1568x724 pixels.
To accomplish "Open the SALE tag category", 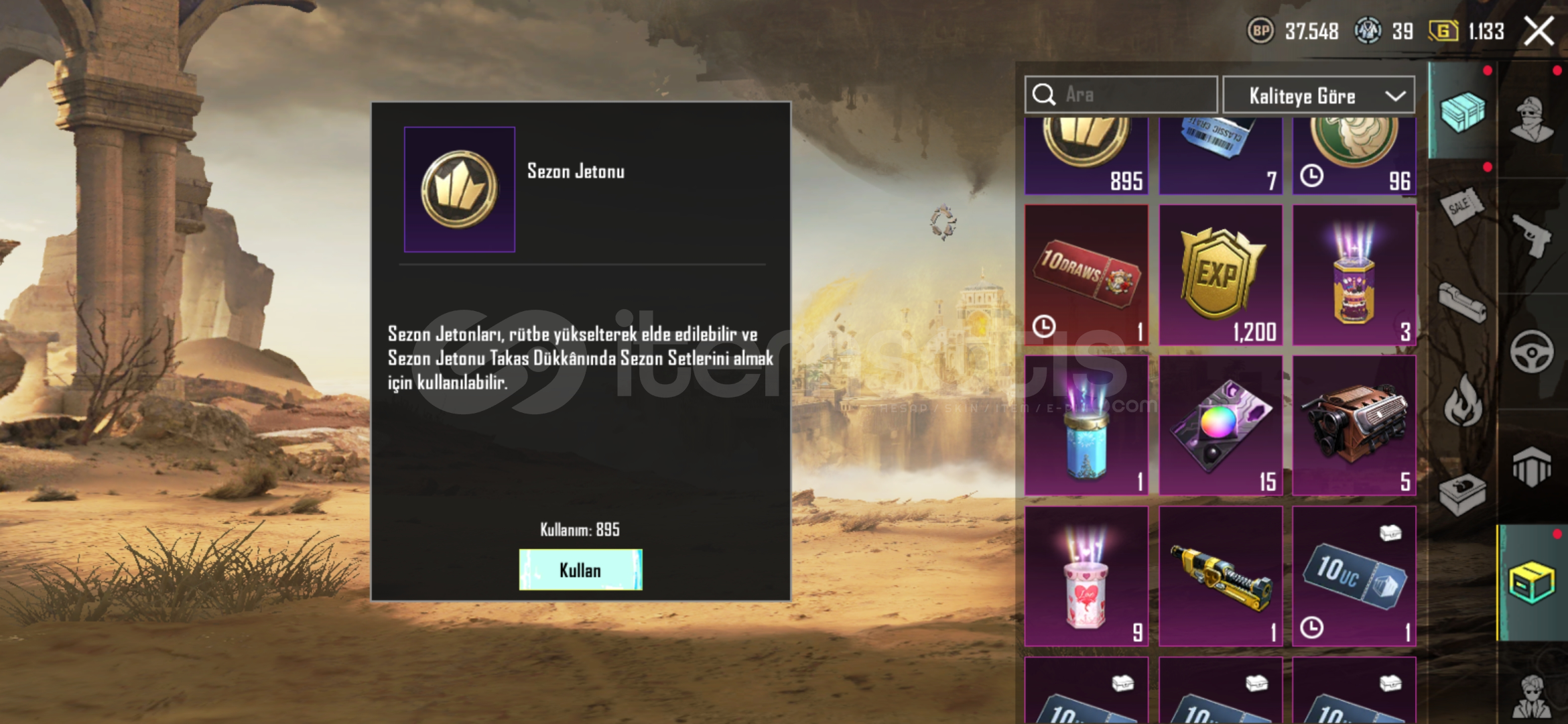I will pyautogui.click(x=1462, y=206).
